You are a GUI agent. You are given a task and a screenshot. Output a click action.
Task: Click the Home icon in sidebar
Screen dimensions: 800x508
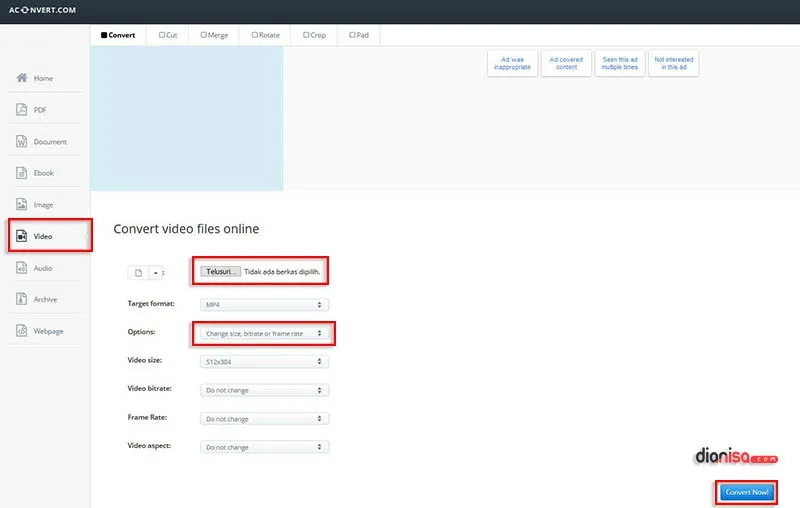click(x=21, y=78)
